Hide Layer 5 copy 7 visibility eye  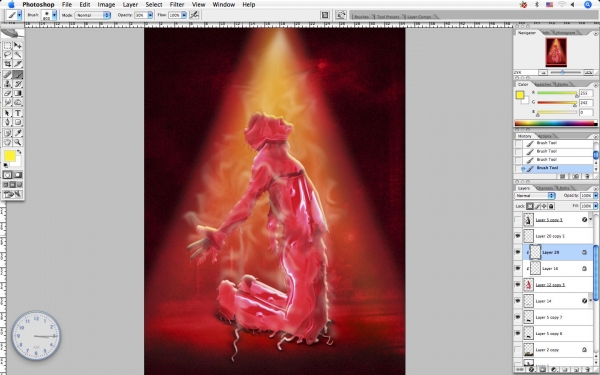pos(518,317)
